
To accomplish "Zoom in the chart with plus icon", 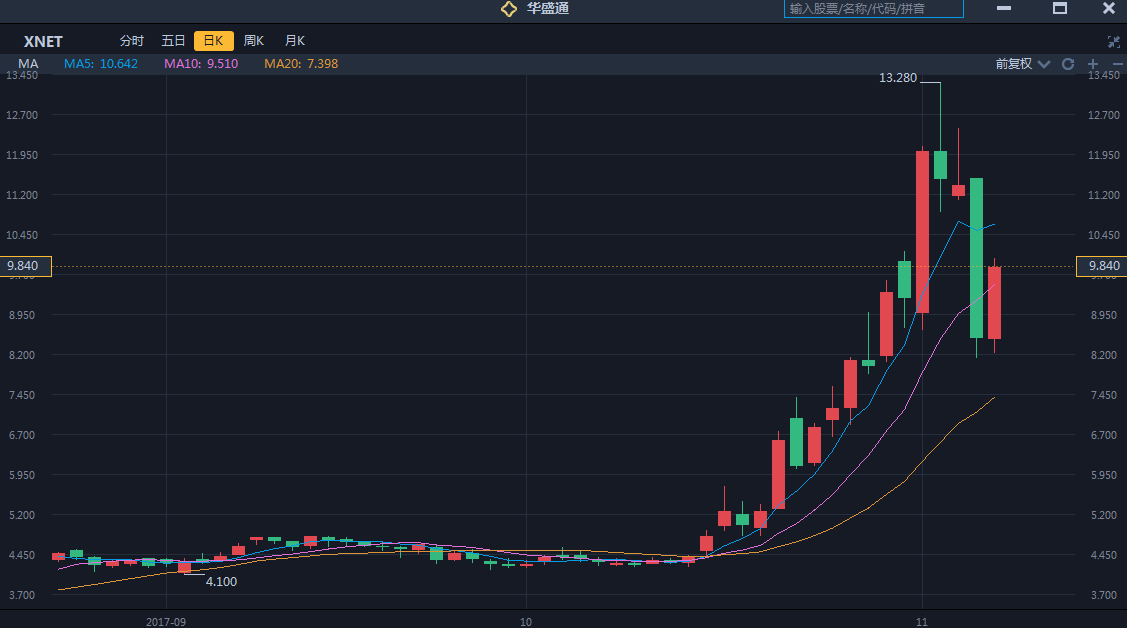I will coord(1092,64).
